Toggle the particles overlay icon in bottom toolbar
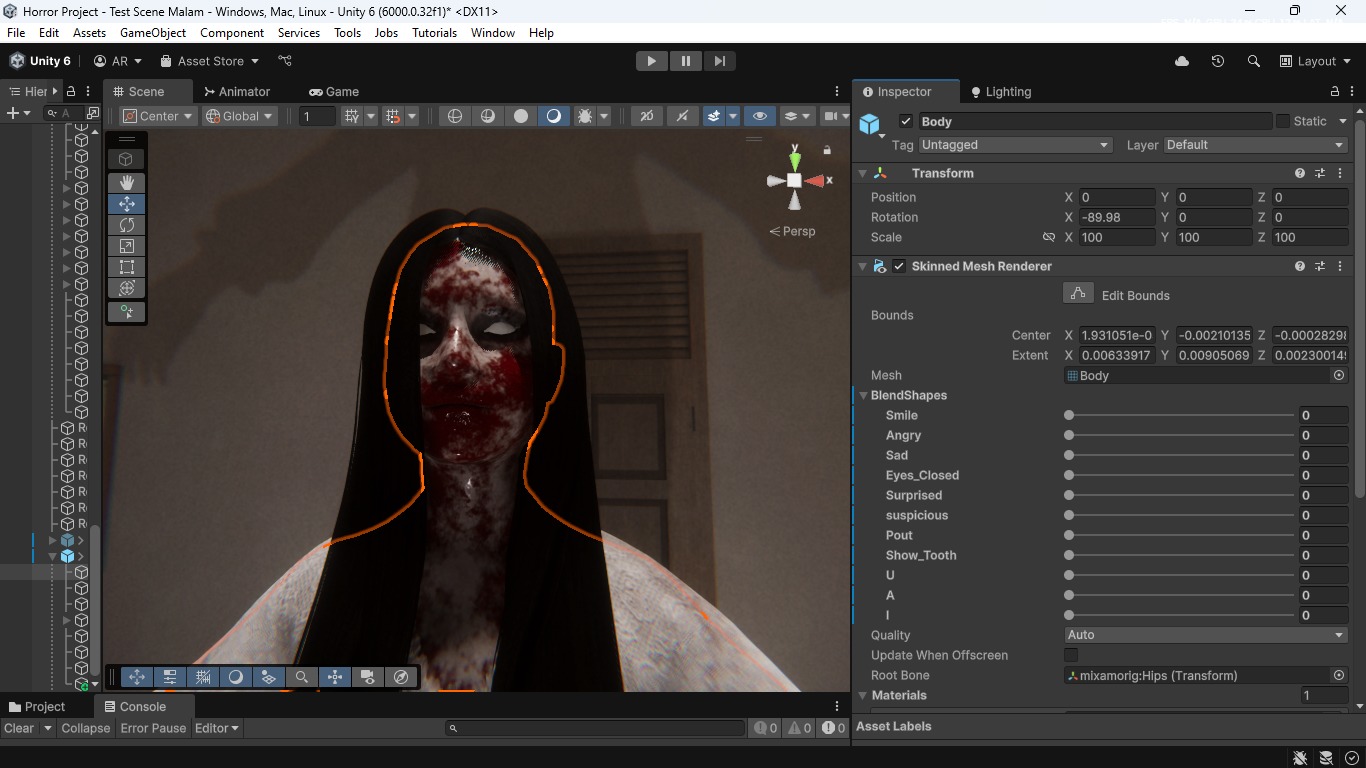The width and height of the screenshot is (1366, 768). [268, 677]
